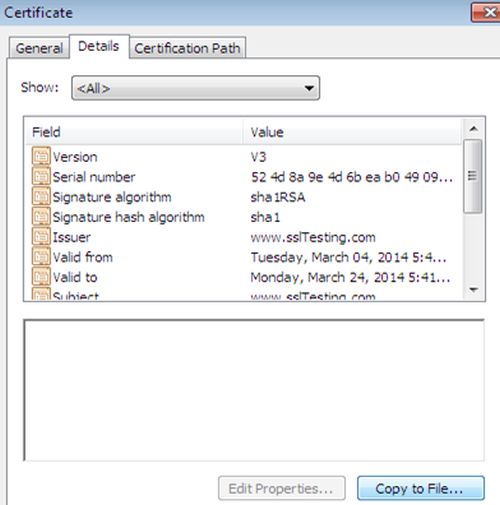
Task: Click the field list scrollbar thumb
Action: point(473,176)
